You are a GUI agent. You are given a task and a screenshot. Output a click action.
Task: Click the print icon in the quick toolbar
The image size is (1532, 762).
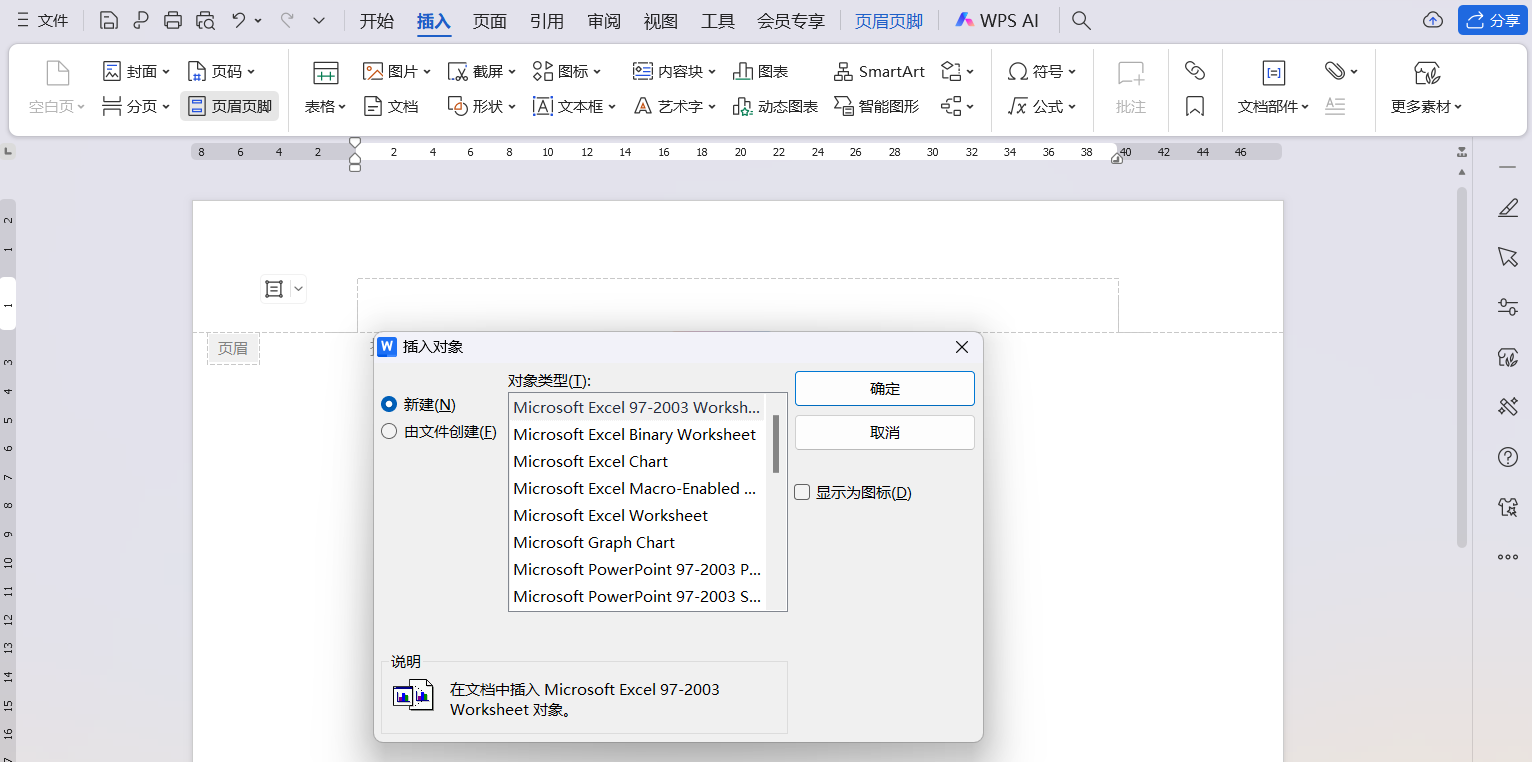point(173,20)
